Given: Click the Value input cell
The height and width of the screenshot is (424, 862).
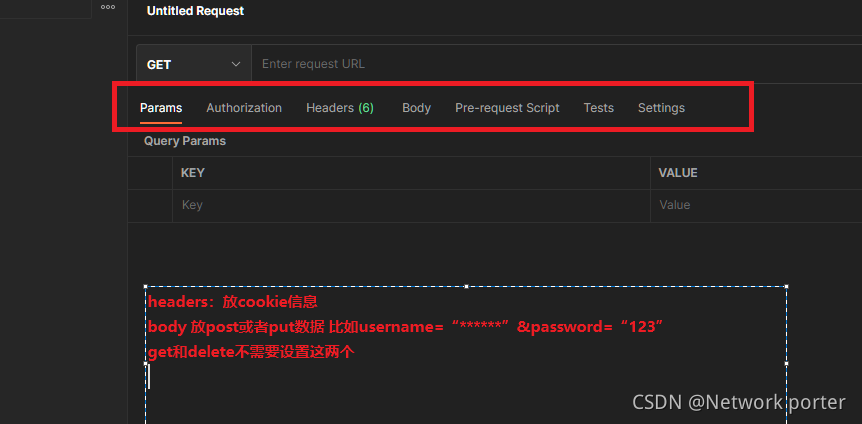Looking at the screenshot, I should point(756,206).
